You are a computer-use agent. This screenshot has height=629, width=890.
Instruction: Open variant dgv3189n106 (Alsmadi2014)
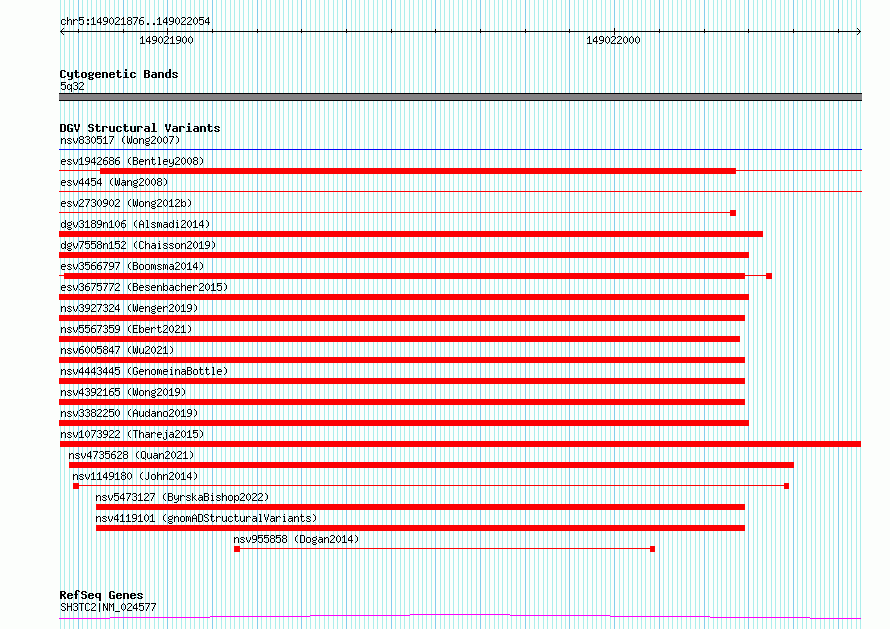(135, 224)
